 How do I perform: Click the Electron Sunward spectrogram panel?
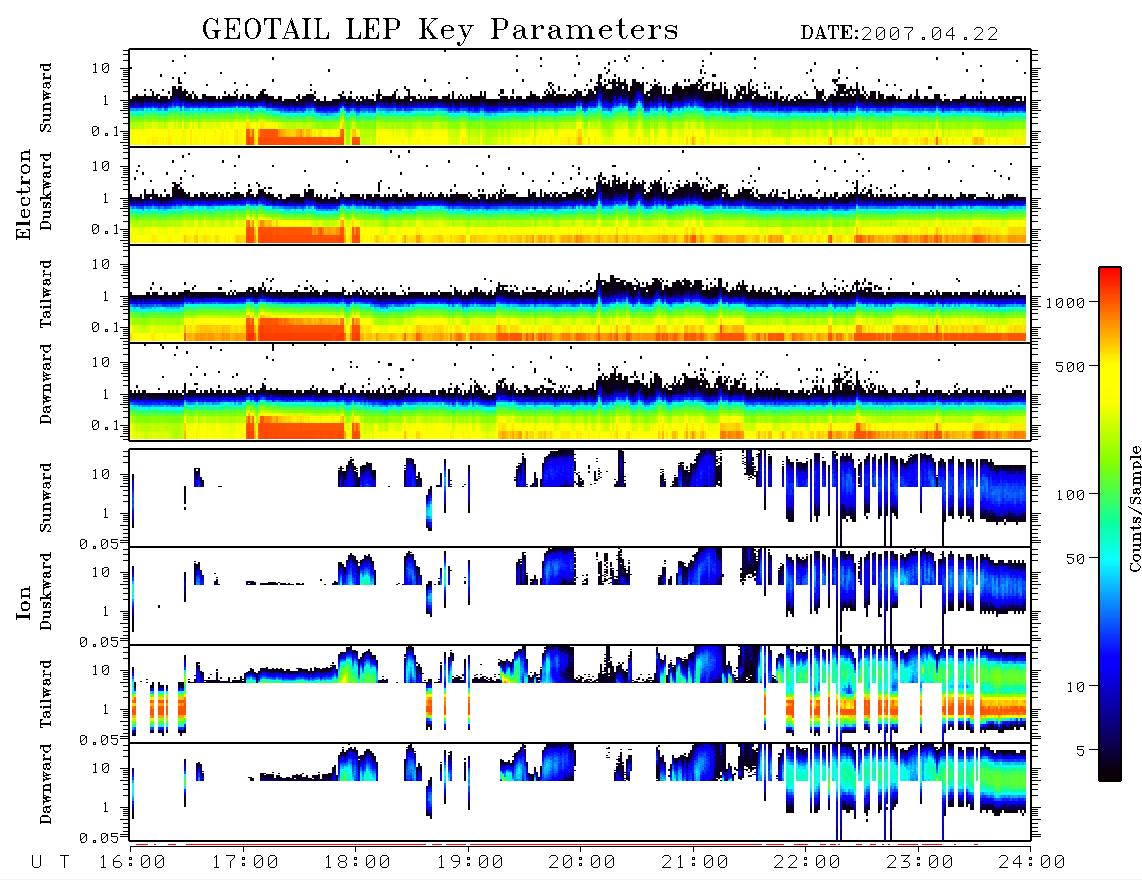pos(580,98)
